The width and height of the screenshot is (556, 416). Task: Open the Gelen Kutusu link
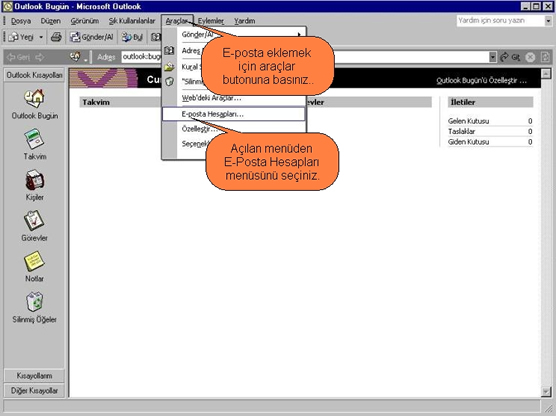tap(468, 121)
